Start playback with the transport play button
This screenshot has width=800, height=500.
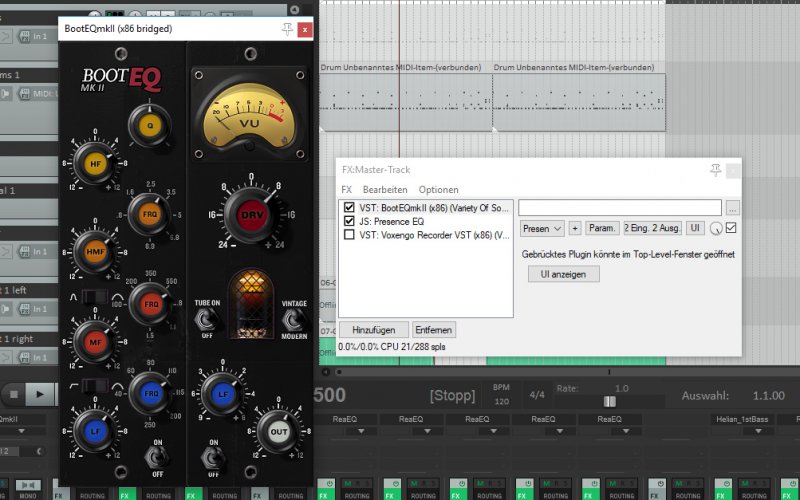pyautogui.click(x=40, y=394)
